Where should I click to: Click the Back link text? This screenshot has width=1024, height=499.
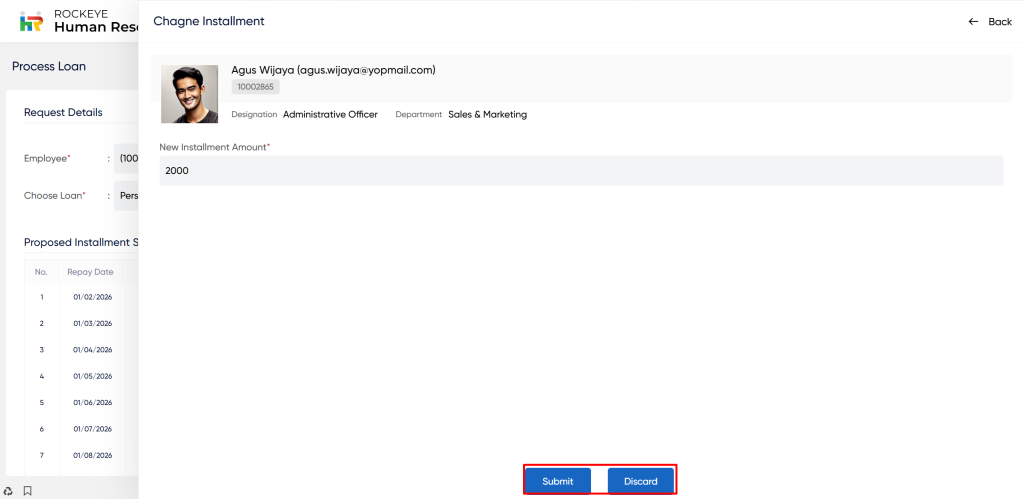(999, 22)
